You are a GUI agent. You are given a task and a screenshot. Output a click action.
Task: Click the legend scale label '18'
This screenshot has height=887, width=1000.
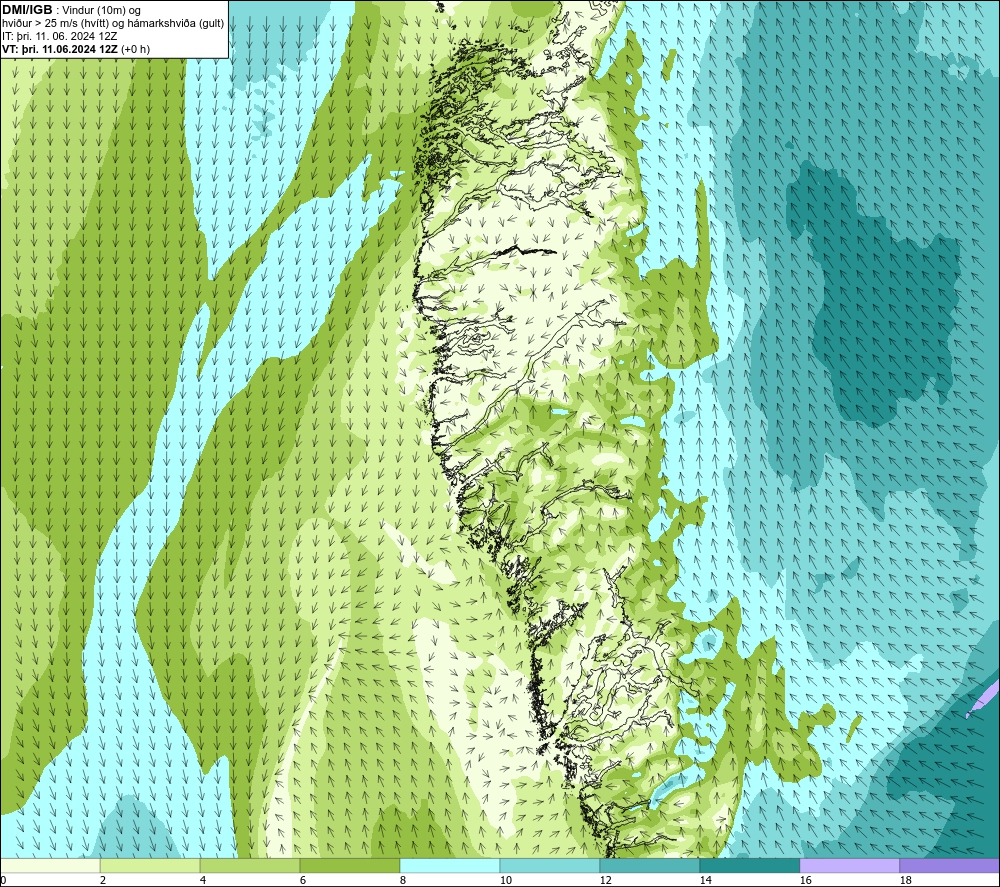(905, 880)
